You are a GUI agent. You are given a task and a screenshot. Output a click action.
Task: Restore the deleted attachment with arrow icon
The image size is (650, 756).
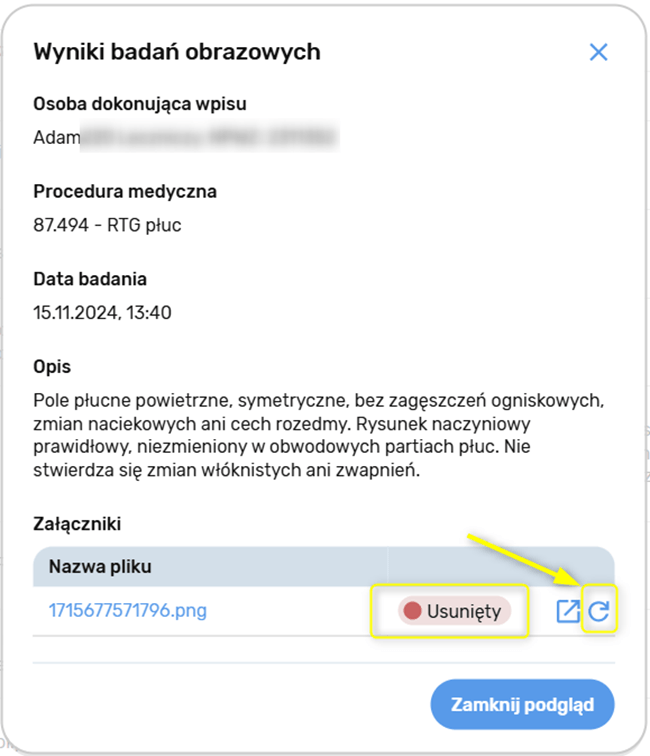598,611
